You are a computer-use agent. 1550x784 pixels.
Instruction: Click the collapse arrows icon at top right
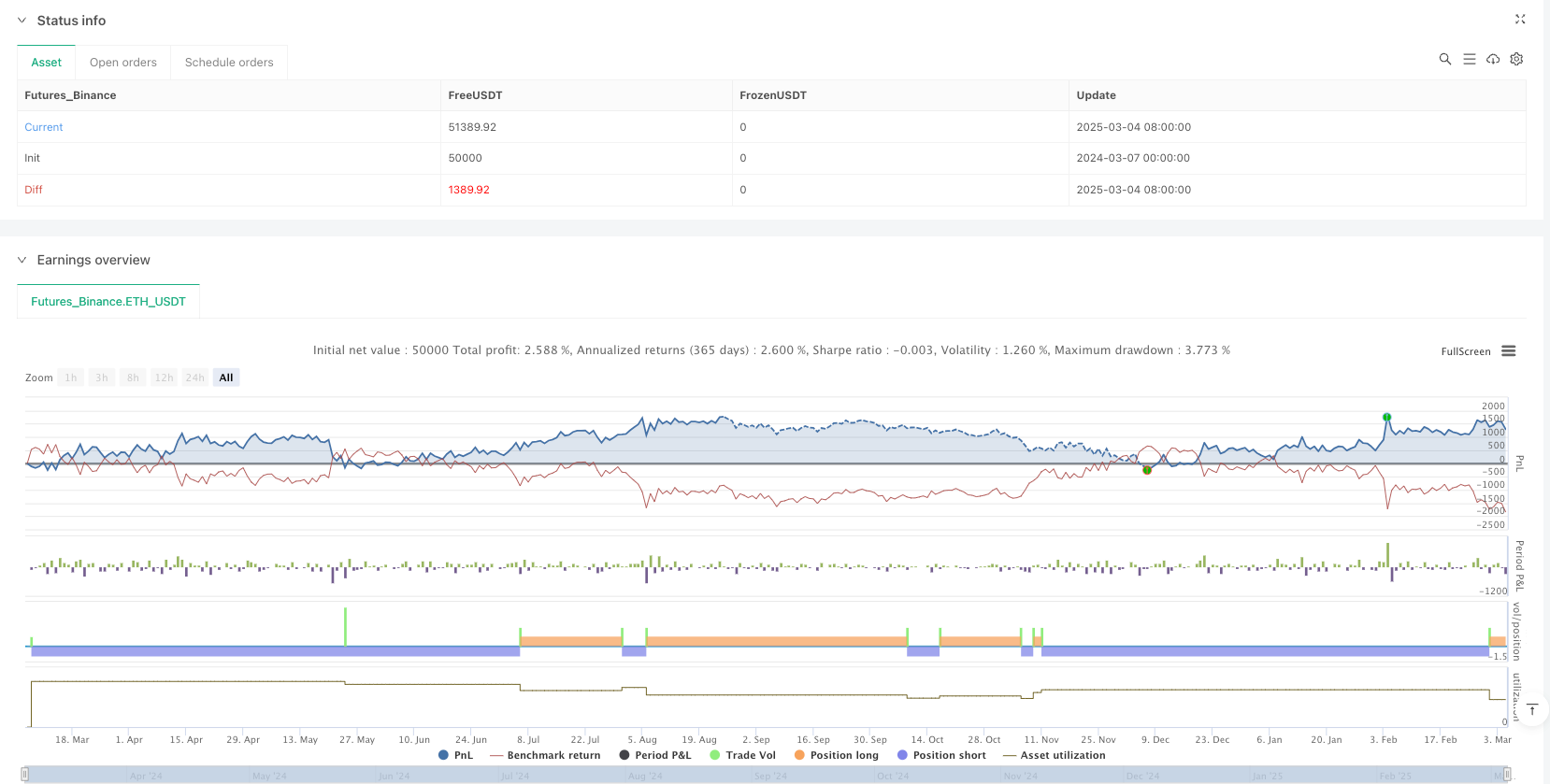[1520, 19]
